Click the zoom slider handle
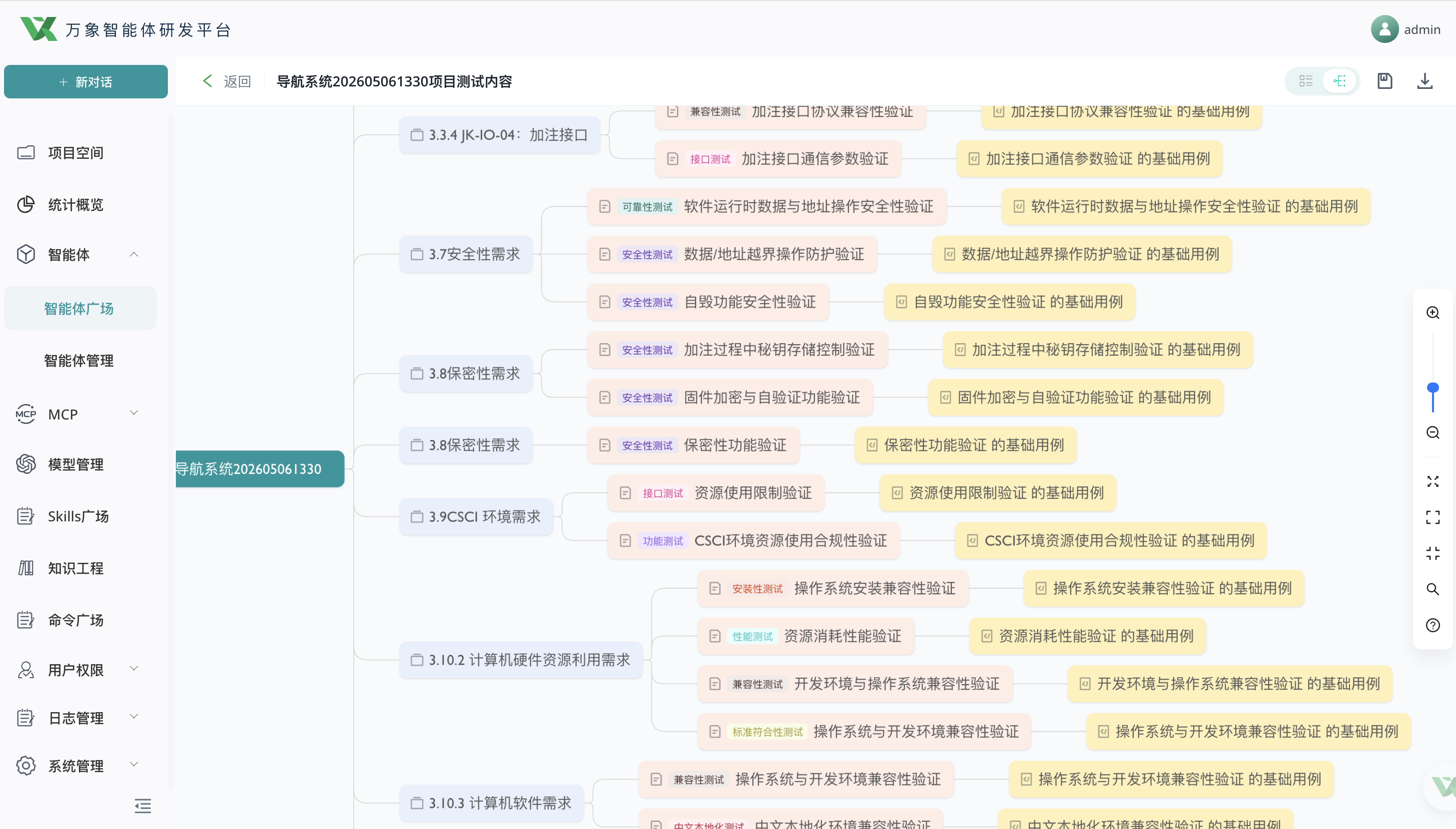The width and height of the screenshot is (1456, 829). (1433, 388)
